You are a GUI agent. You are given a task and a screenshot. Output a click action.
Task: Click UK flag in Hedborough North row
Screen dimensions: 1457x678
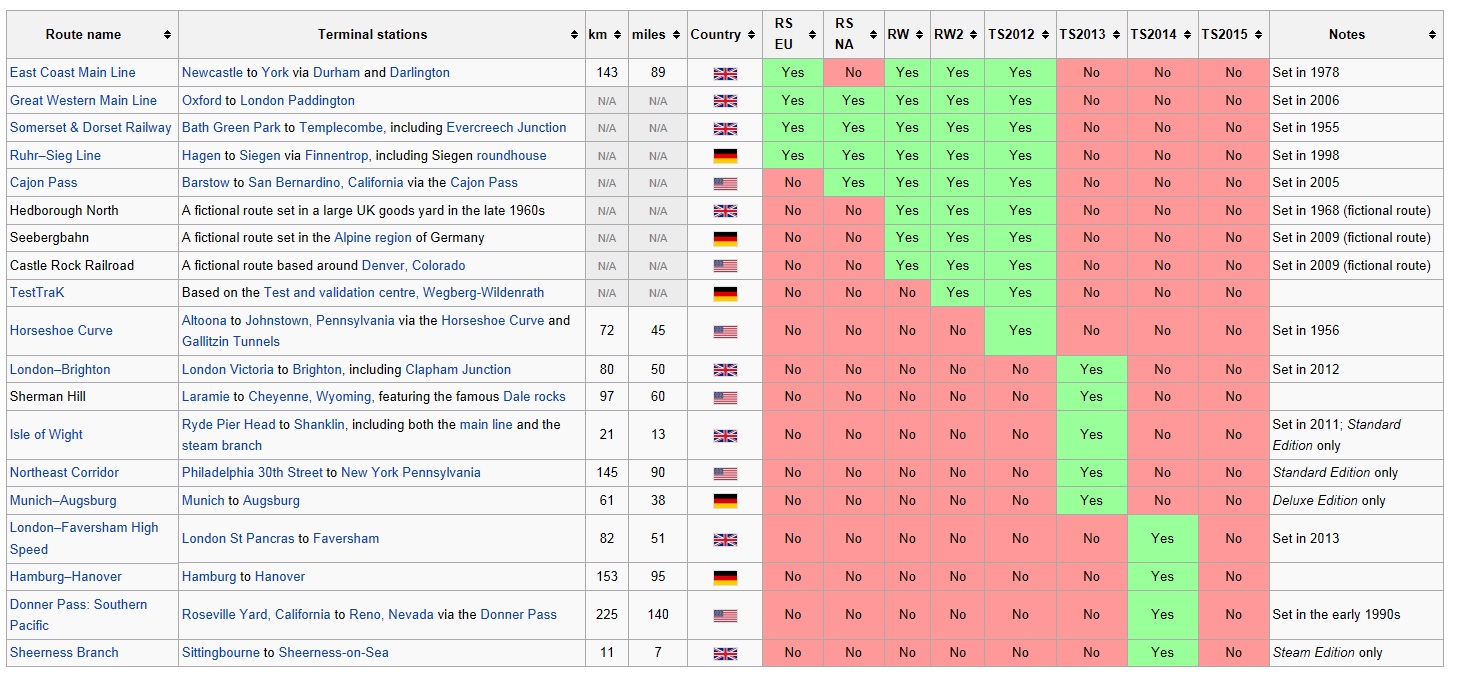[x=725, y=211]
